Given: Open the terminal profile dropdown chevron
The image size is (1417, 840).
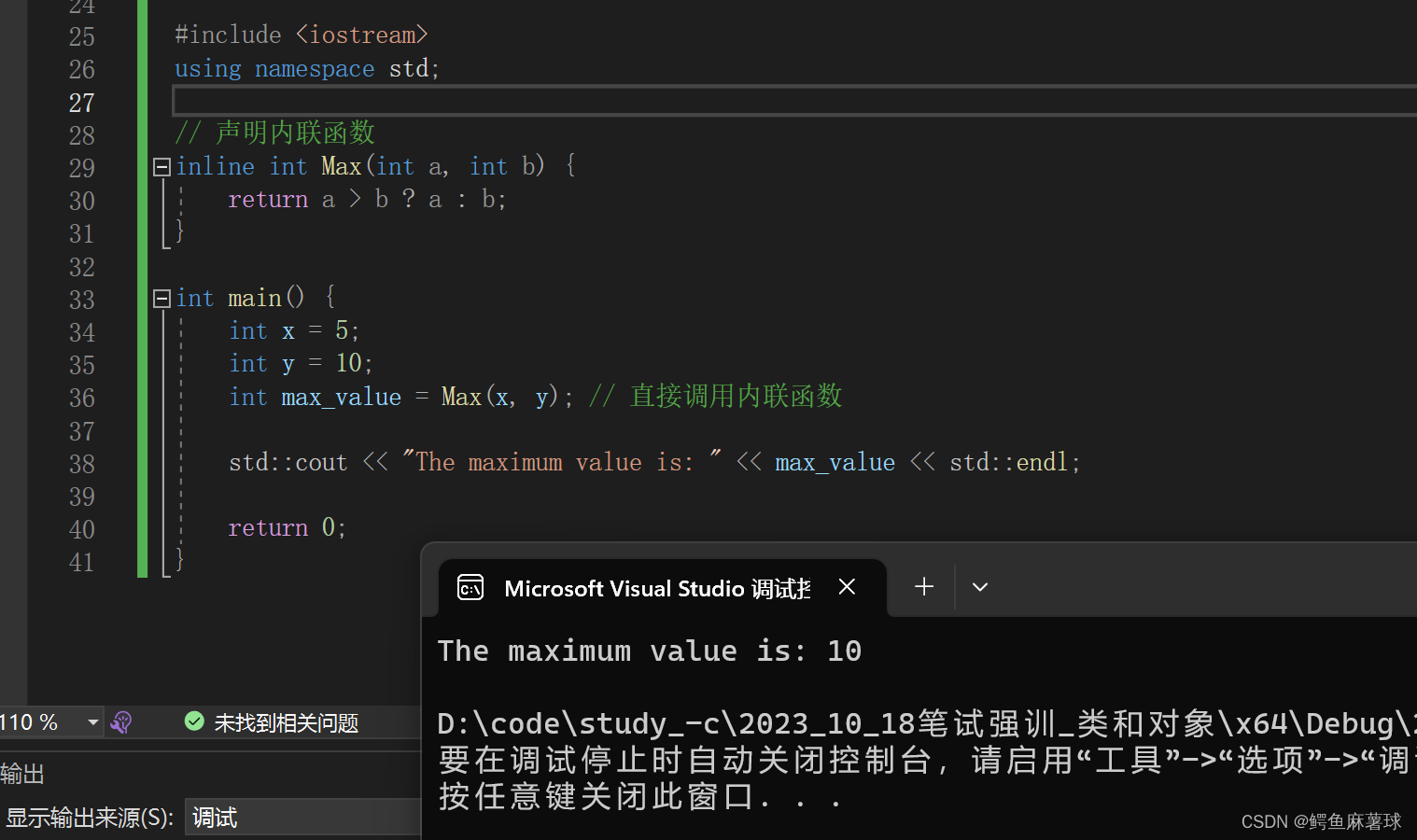Looking at the screenshot, I should point(980,587).
